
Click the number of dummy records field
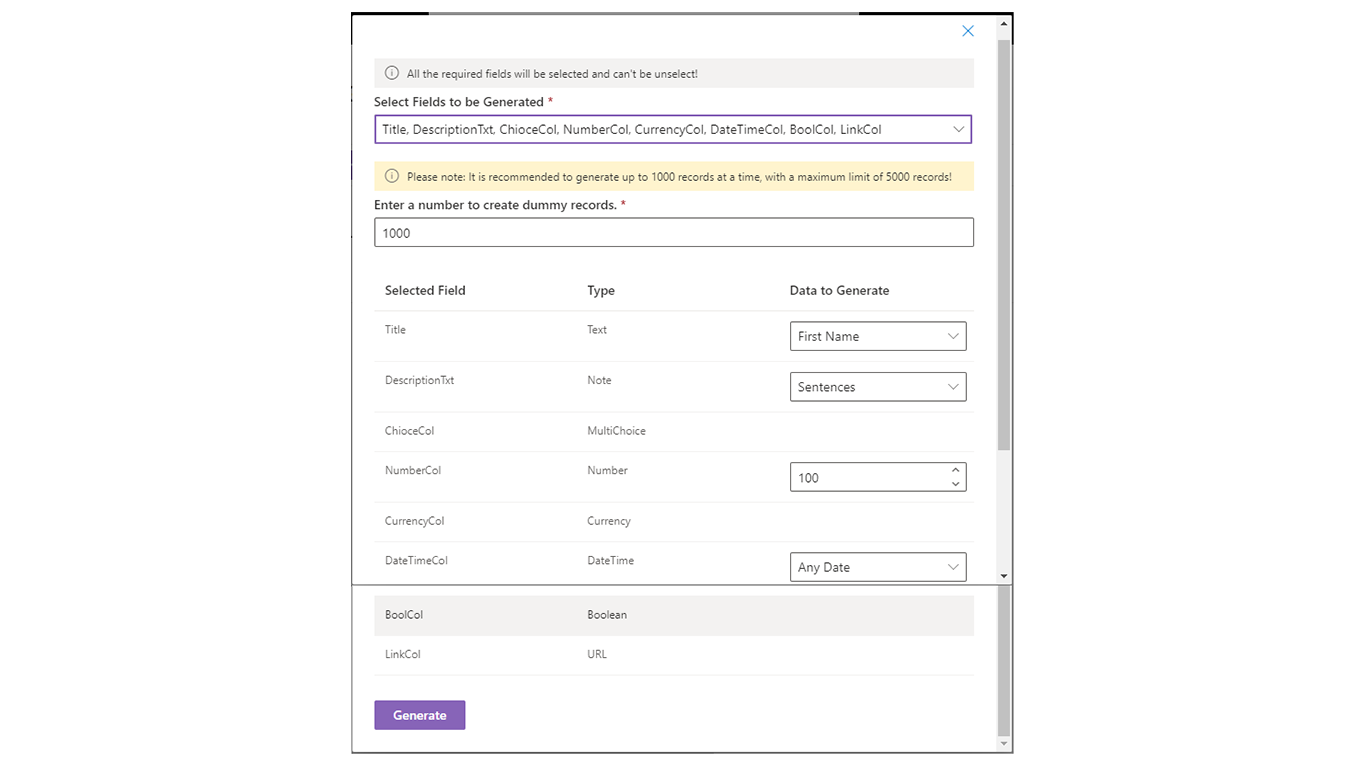[673, 232]
